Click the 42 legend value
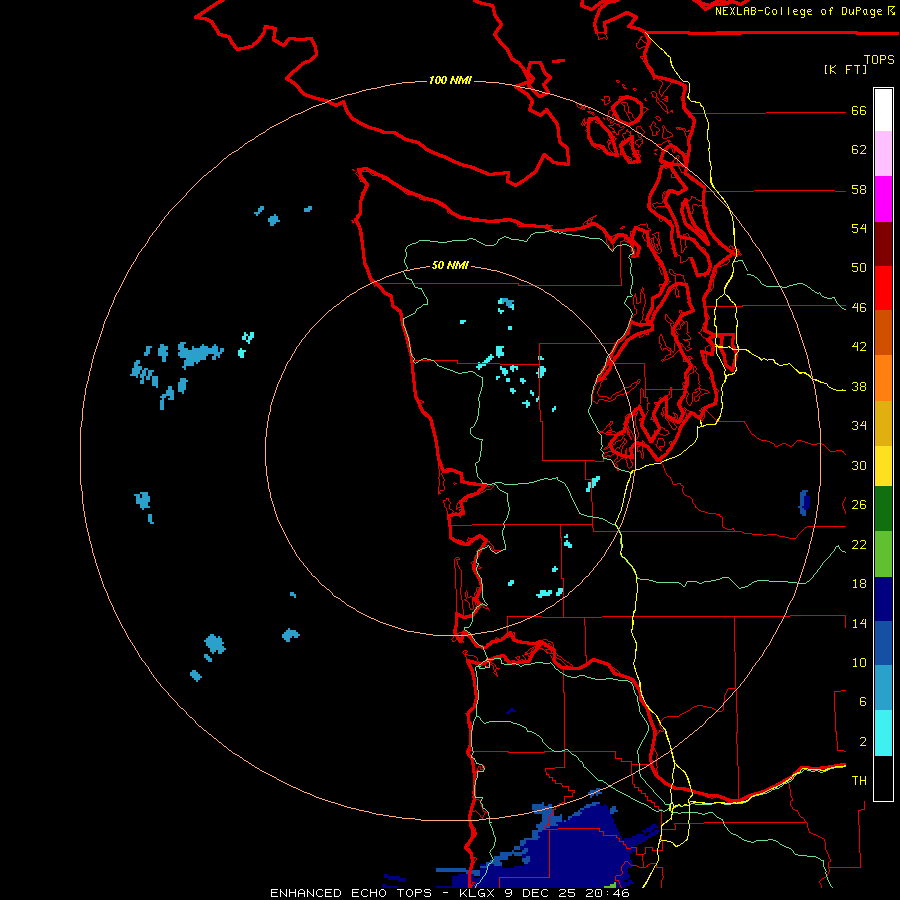This screenshot has height=900, width=900. tap(859, 347)
